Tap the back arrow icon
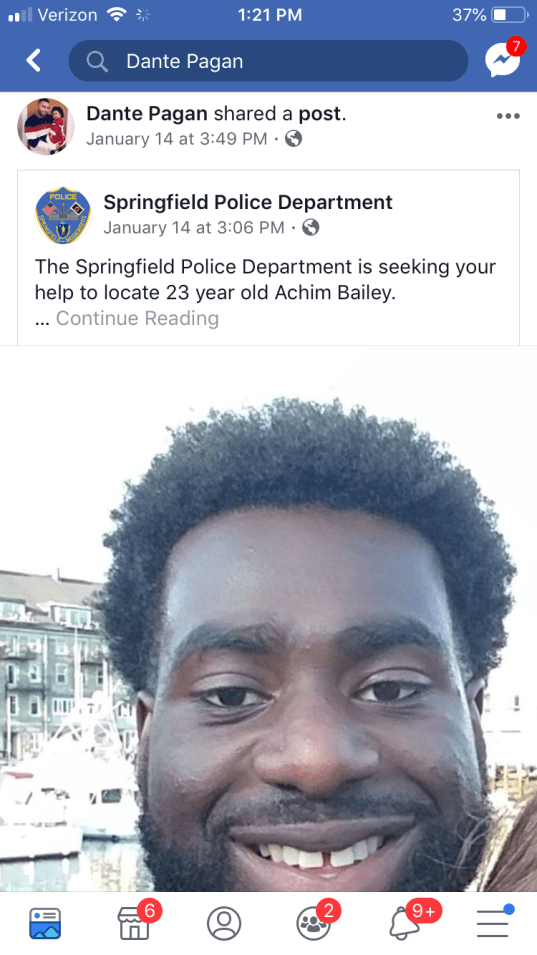 point(33,61)
